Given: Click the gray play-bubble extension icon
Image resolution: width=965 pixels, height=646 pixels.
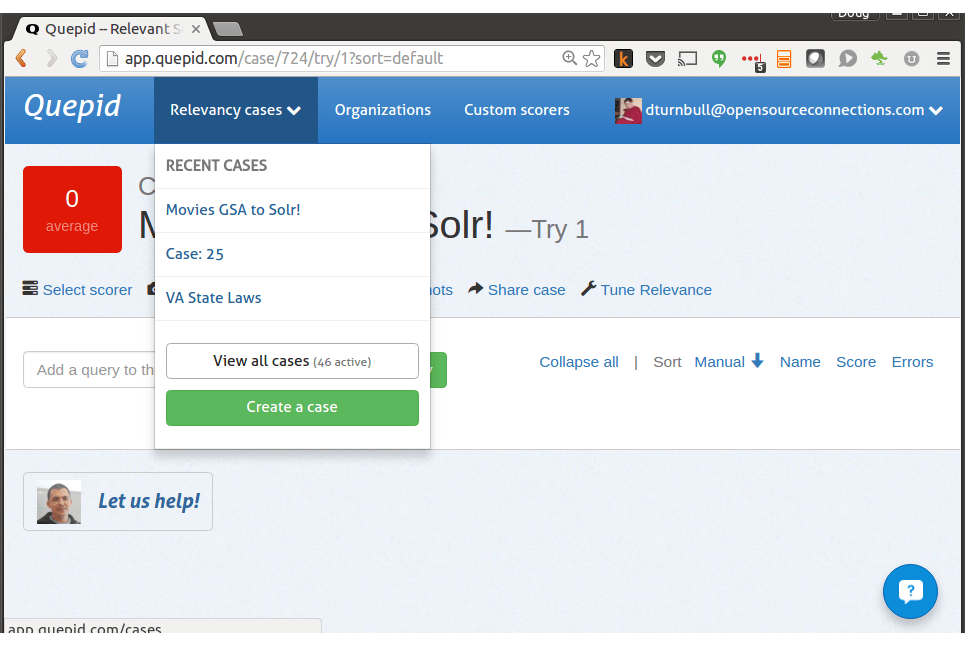Looking at the screenshot, I should click(847, 58).
